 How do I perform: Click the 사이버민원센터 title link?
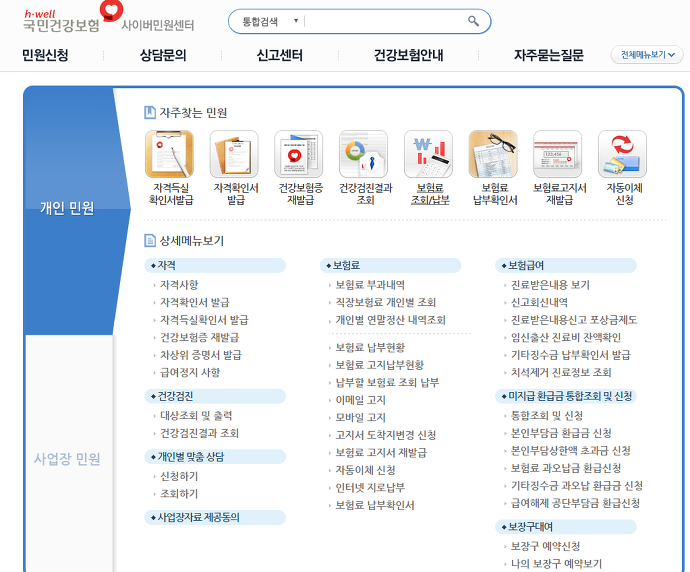pyautogui.click(x=158, y=26)
